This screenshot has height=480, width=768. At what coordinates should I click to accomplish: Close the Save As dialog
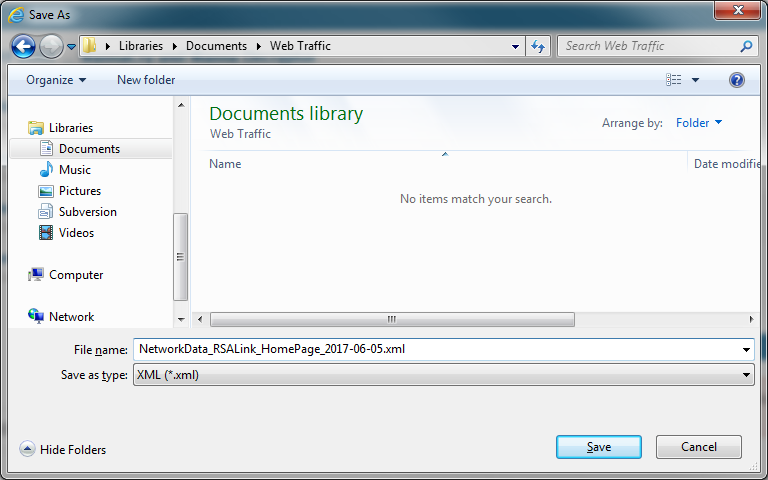[x=738, y=10]
